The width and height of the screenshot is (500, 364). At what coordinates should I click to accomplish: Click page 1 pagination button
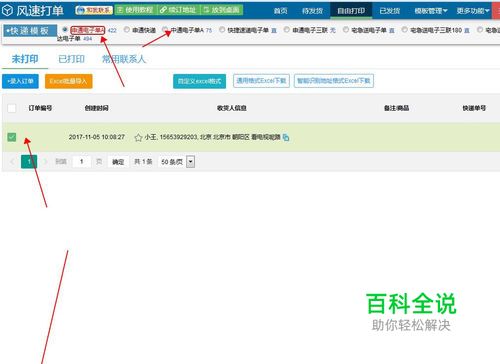[x=29, y=162]
